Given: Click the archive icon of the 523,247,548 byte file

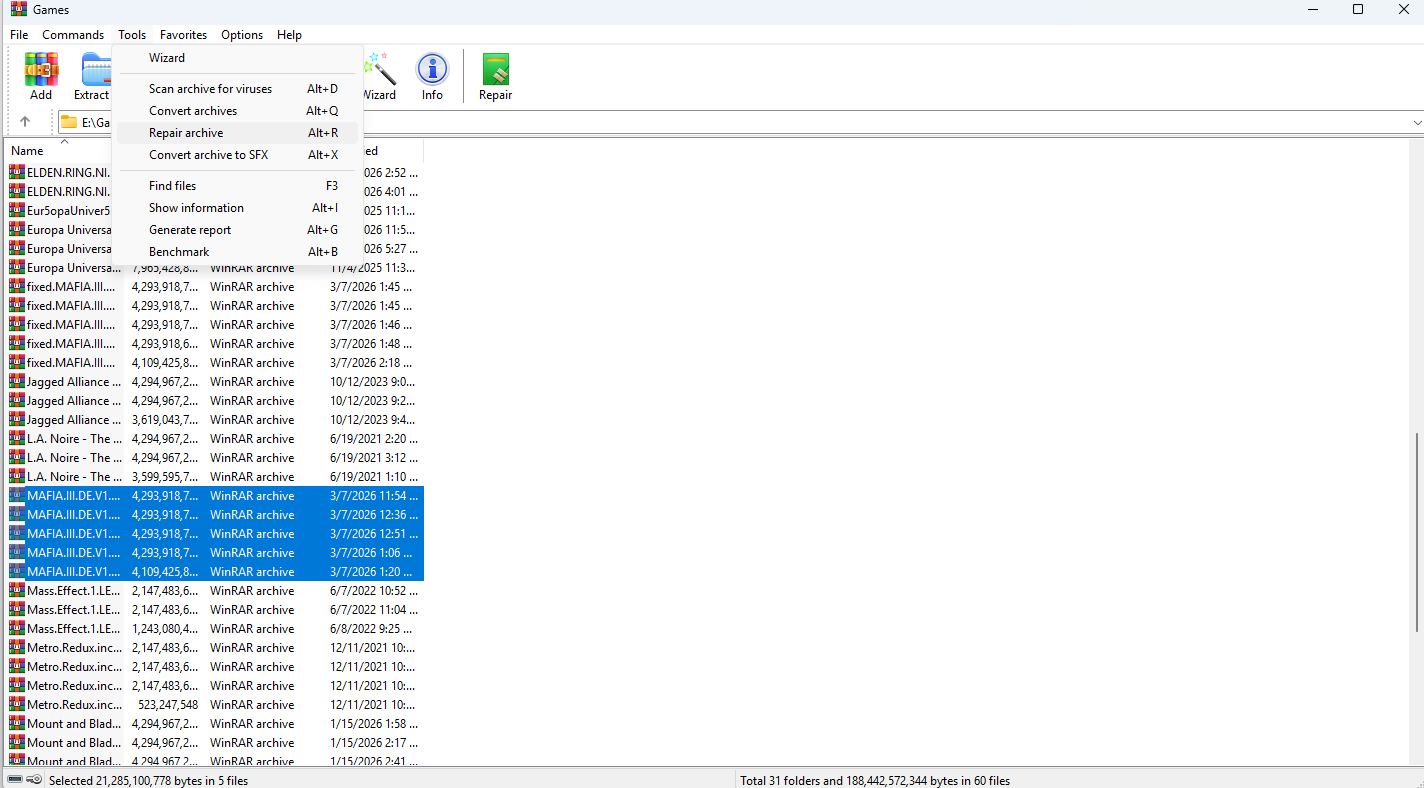Looking at the screenshot, I should tap(17, 704).
